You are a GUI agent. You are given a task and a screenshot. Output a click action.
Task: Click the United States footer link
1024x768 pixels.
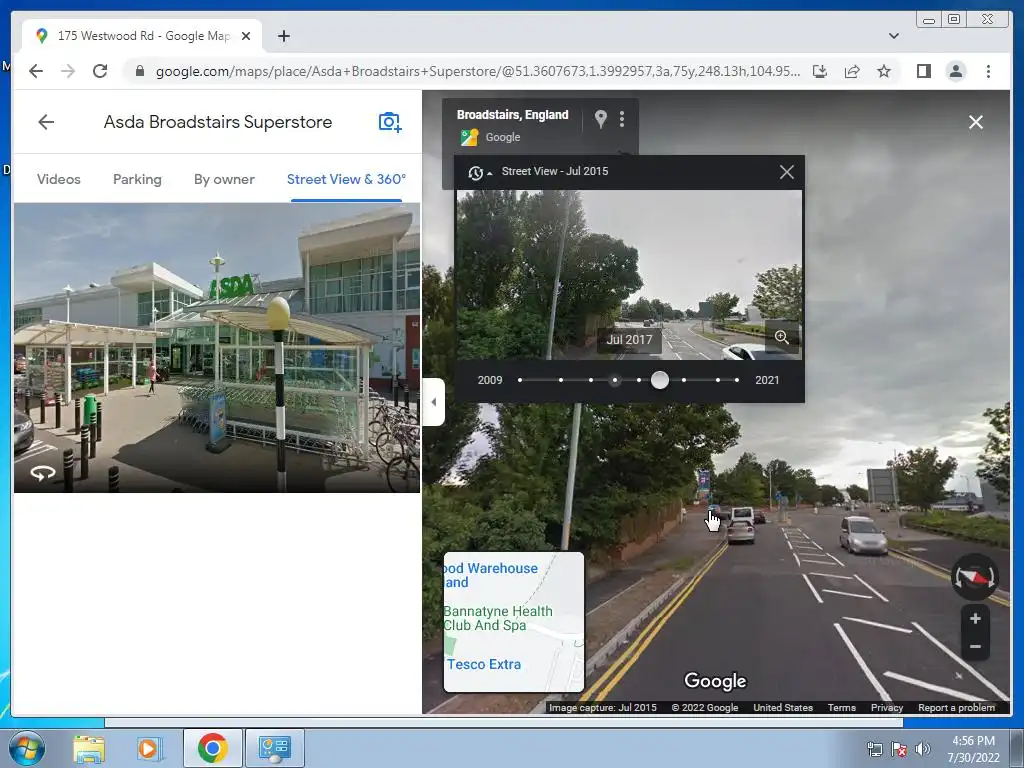[783, 707]
